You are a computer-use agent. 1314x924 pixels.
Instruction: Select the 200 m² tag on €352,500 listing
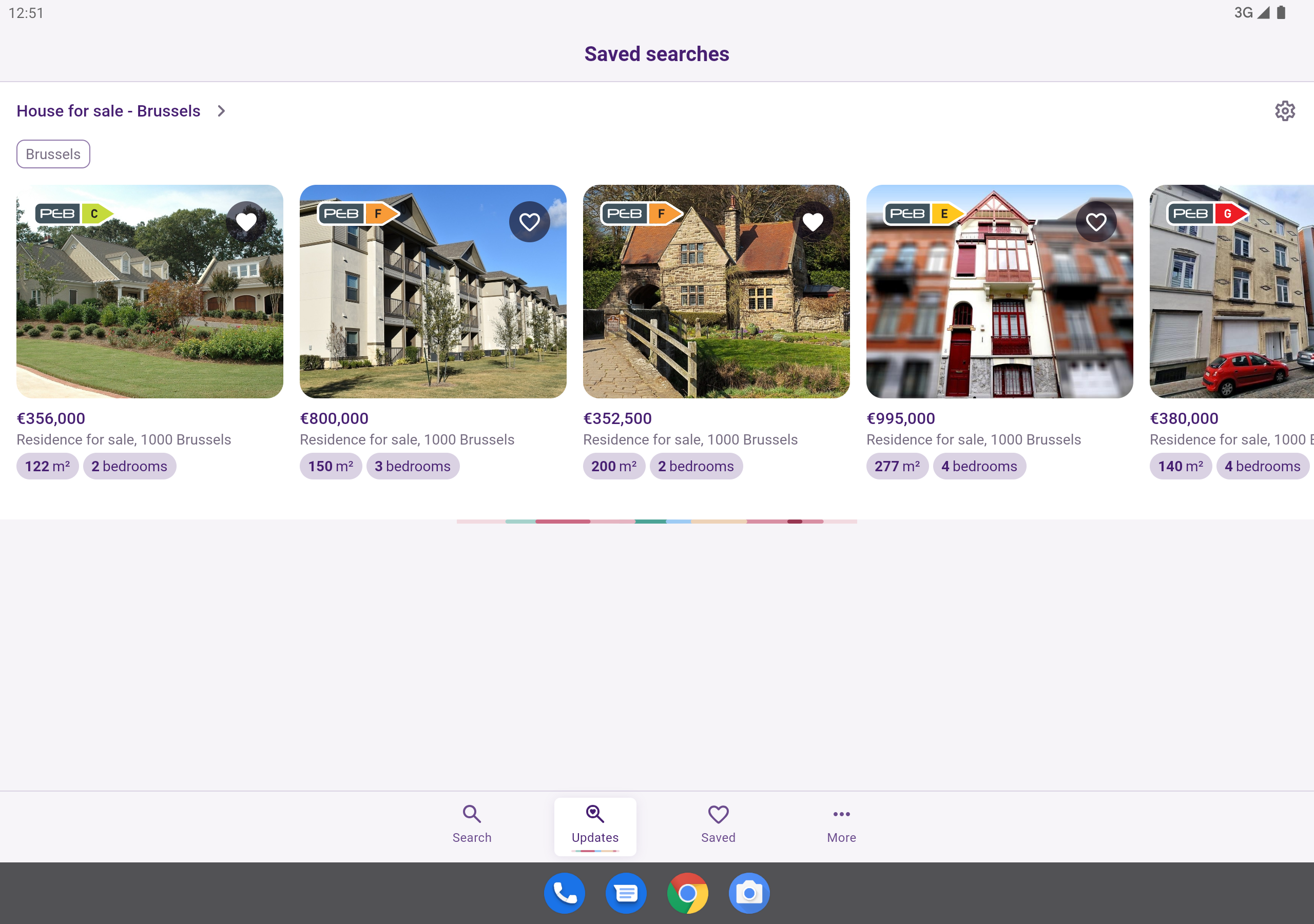(613, 466)
